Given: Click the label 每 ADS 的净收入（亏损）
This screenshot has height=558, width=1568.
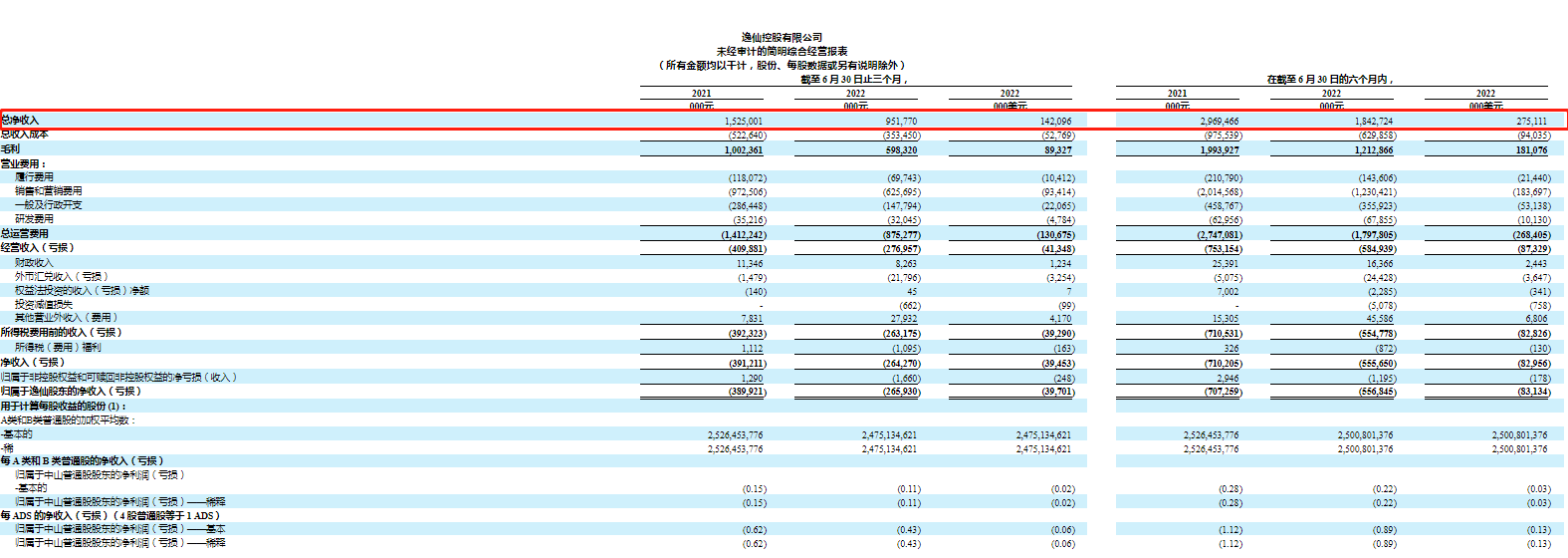Looking at the screenshot, I should coord(55,515).
